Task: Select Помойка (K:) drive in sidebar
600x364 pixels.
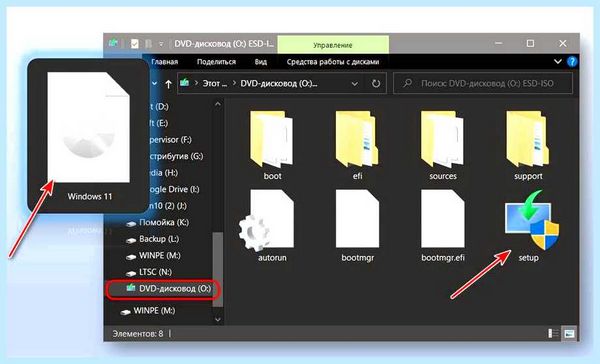Action: pyautogui.click(x=164, y=222)
